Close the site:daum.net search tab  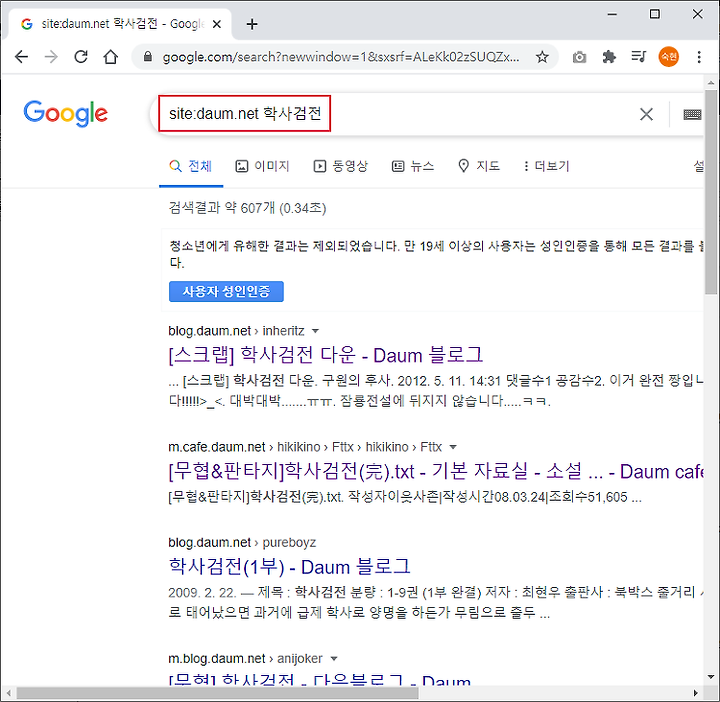click(x=217, y=24)
